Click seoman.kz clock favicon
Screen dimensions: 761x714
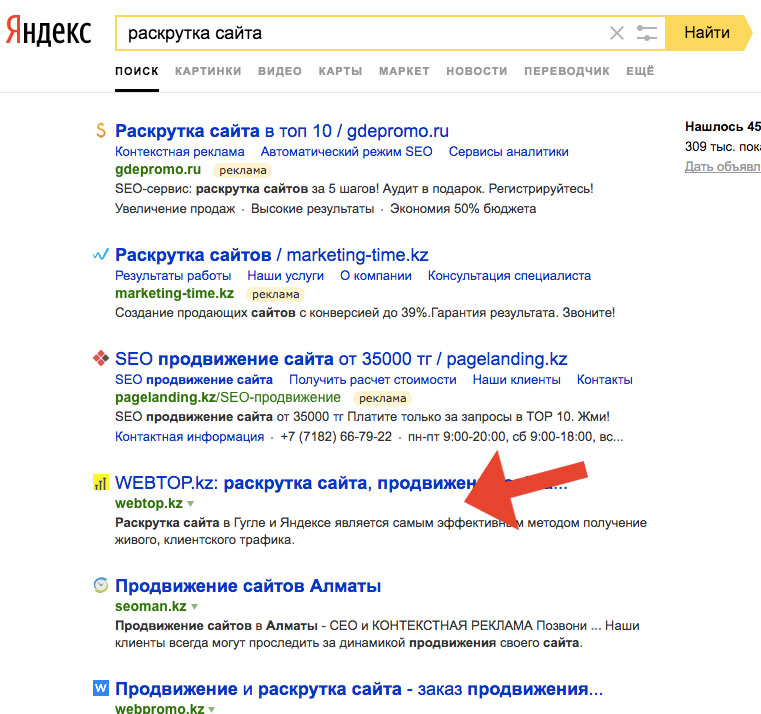(101, 585)
